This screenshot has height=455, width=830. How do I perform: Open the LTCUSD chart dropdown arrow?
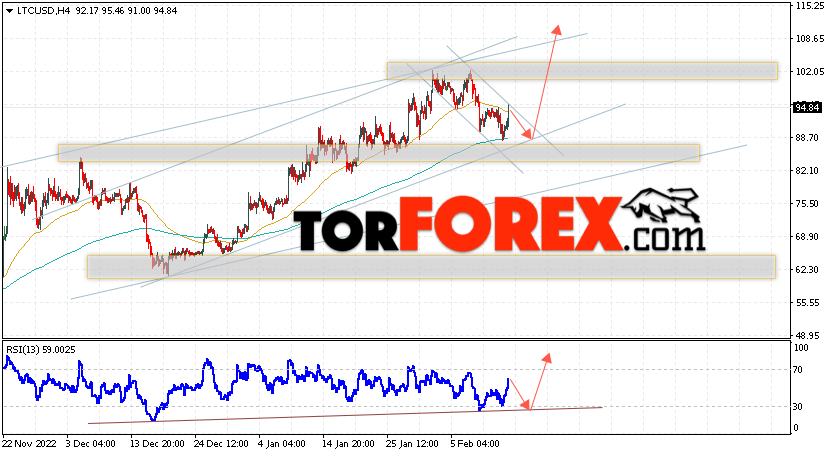pos(9,11)
